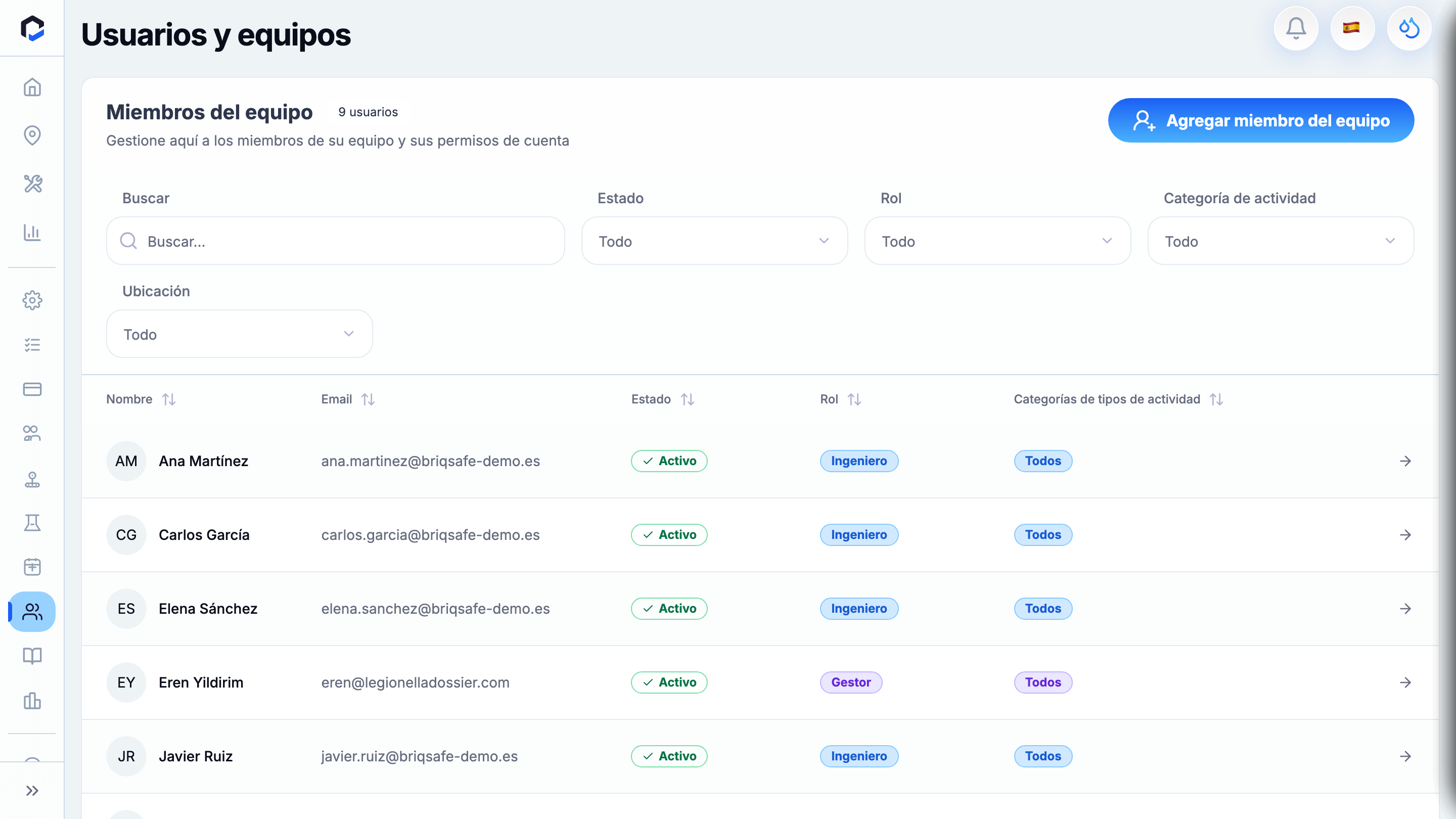
Task: Click the Gestor role badge
Action: (x=851, y=682)
